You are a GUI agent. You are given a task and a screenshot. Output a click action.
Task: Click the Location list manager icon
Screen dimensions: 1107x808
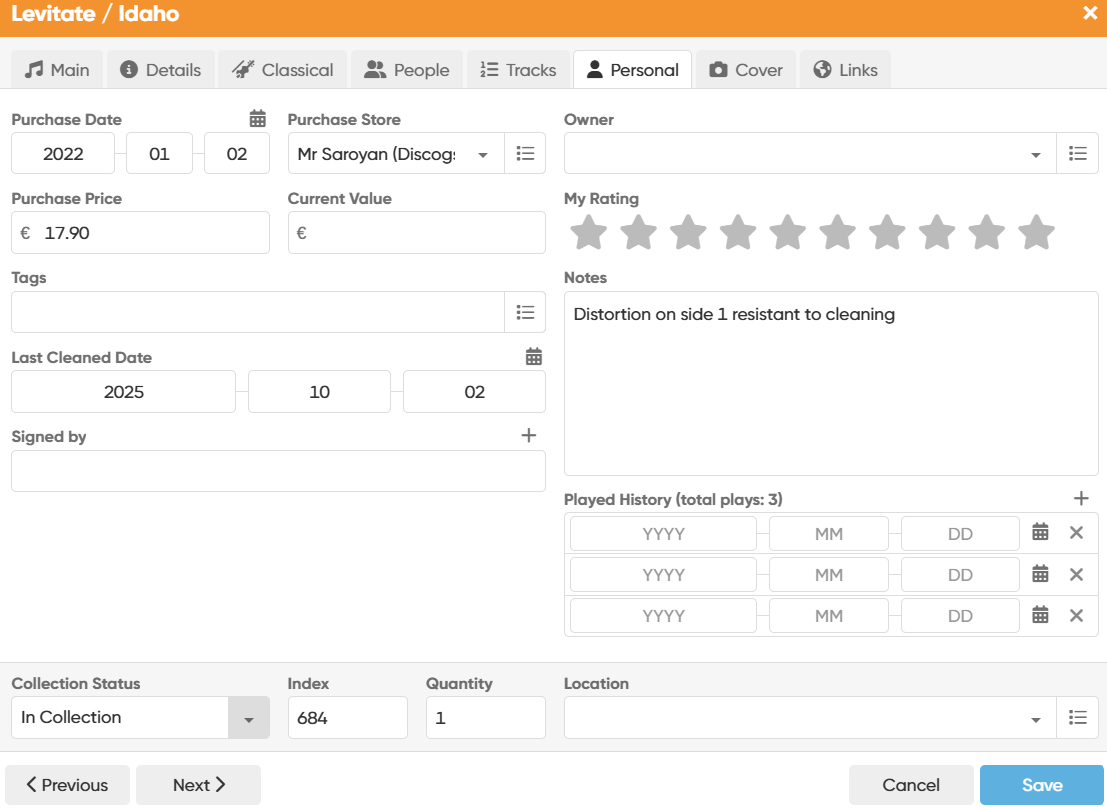click(1077, 718)
